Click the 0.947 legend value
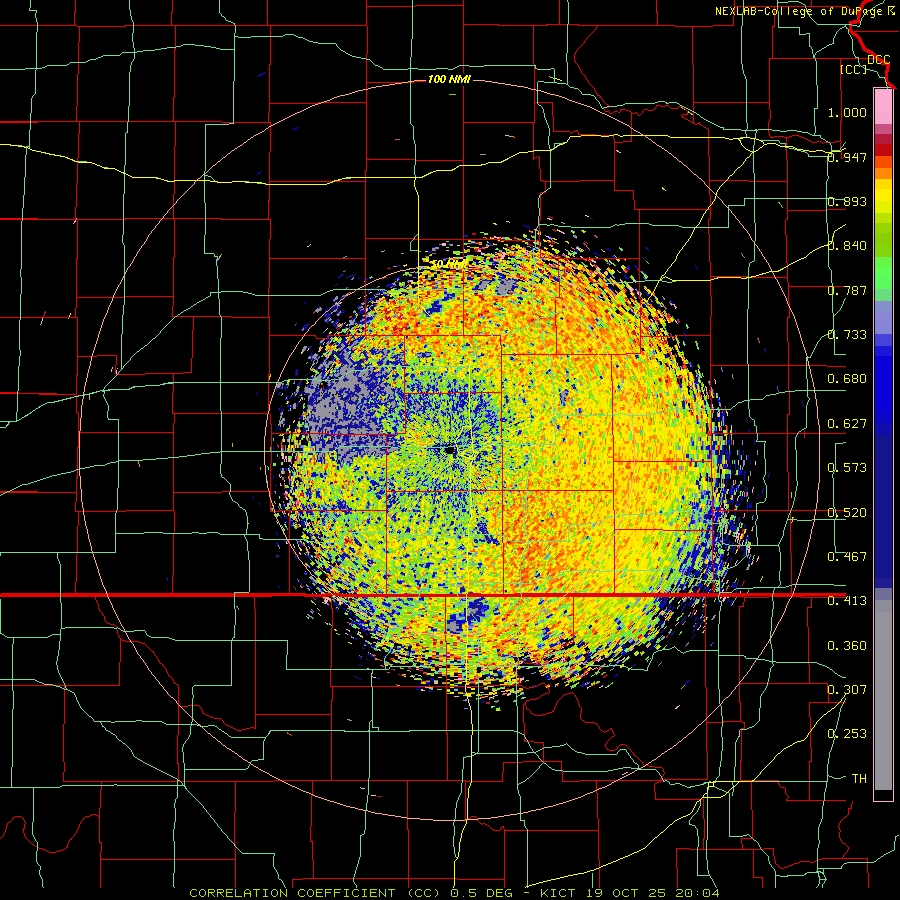Image resolution: width=900 pixels, height=900 pixels. (847, 157)
